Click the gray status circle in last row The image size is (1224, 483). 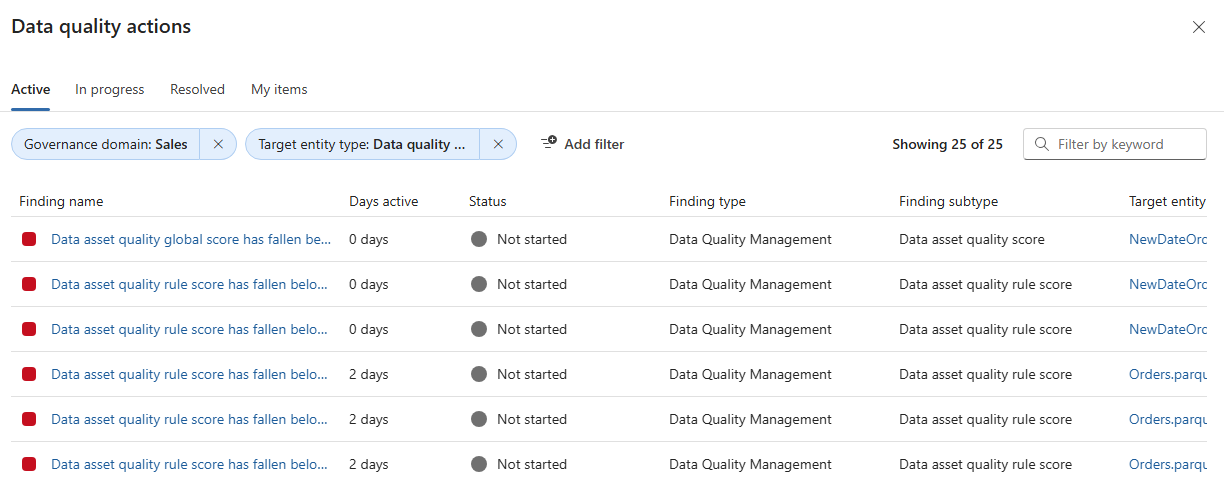[x=479, y=464]
